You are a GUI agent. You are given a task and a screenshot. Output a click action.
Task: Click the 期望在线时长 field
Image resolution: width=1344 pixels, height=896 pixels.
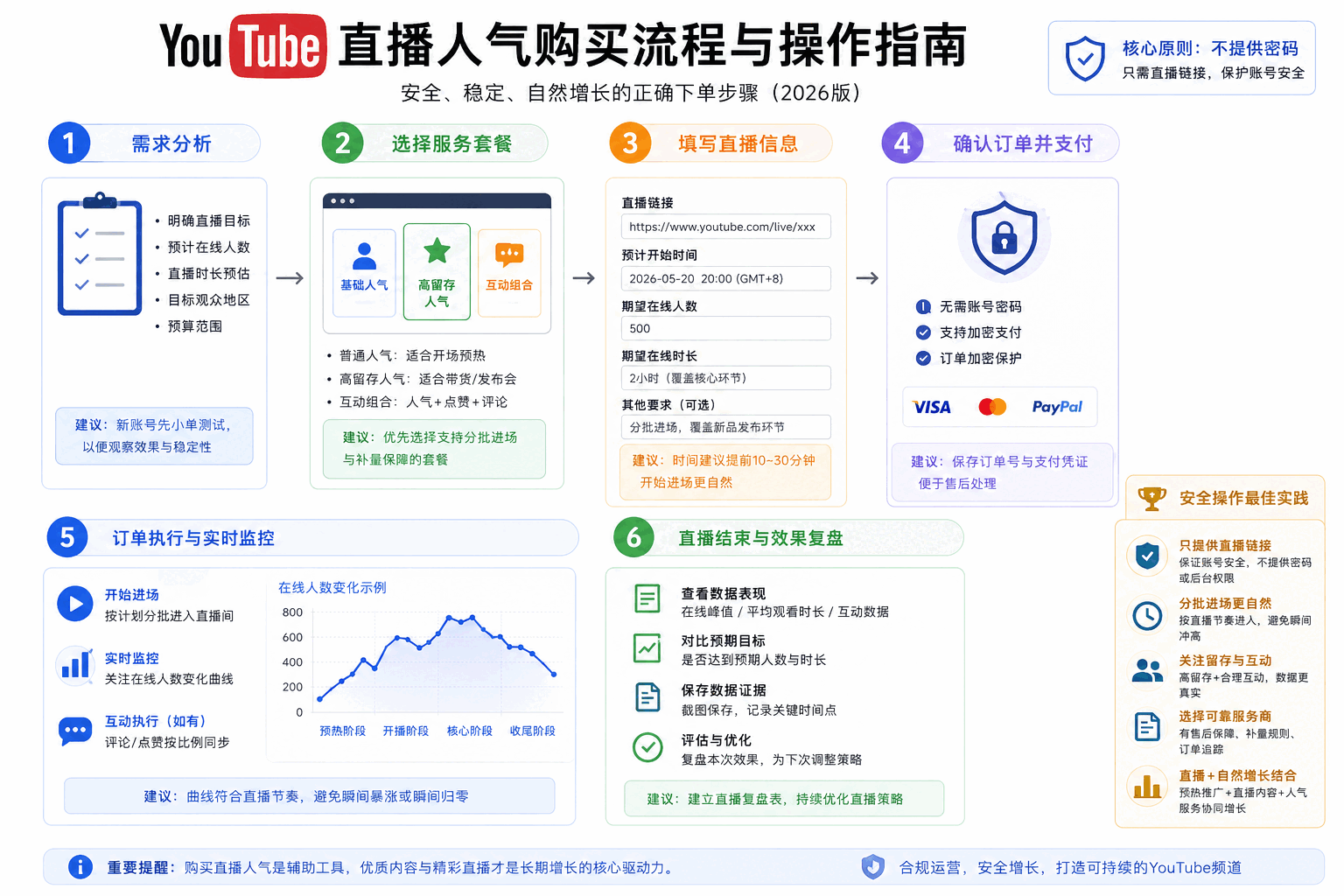(x=725, y=378)
